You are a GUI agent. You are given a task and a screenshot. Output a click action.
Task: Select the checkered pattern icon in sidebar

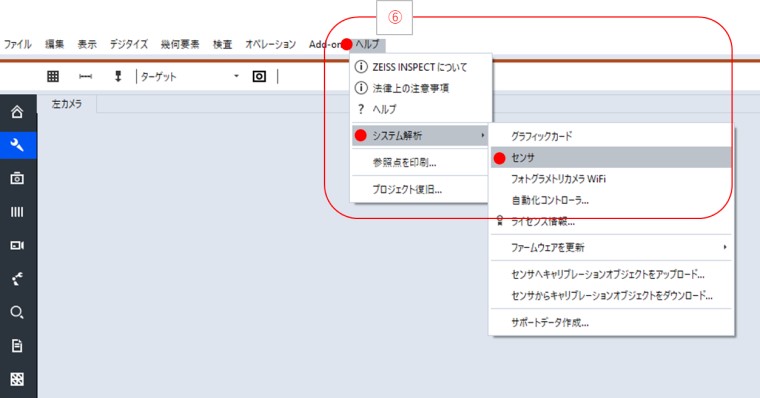click(x=17, y=379)
